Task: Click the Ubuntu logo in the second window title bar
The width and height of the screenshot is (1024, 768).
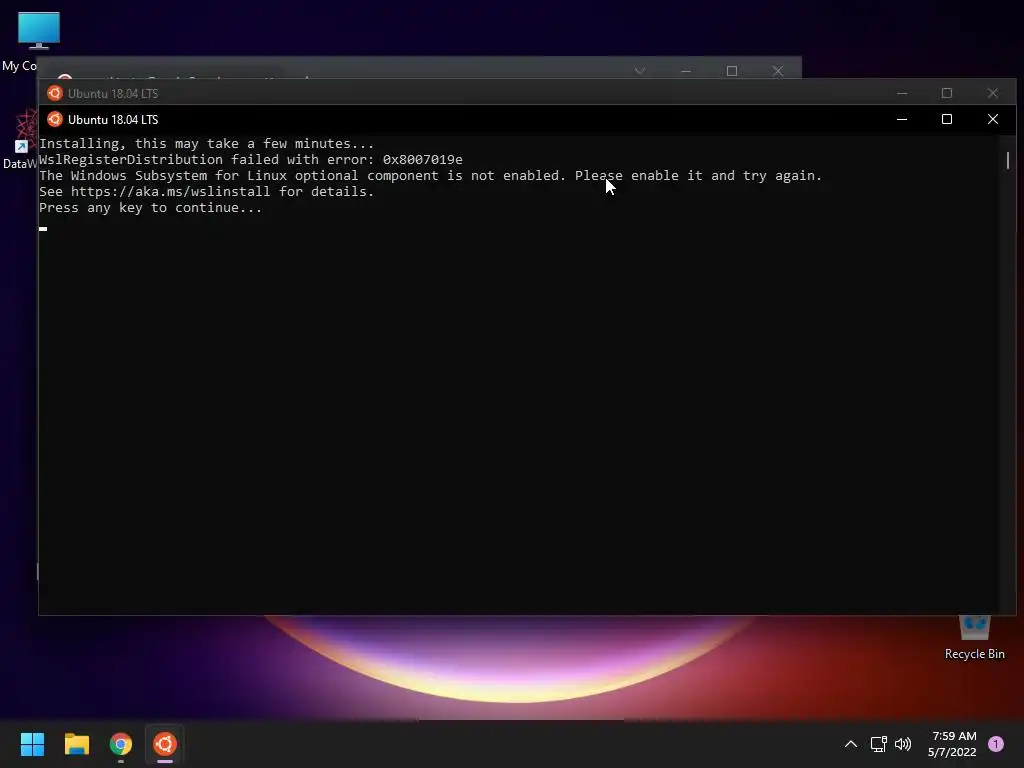Action: click(55, 93)
